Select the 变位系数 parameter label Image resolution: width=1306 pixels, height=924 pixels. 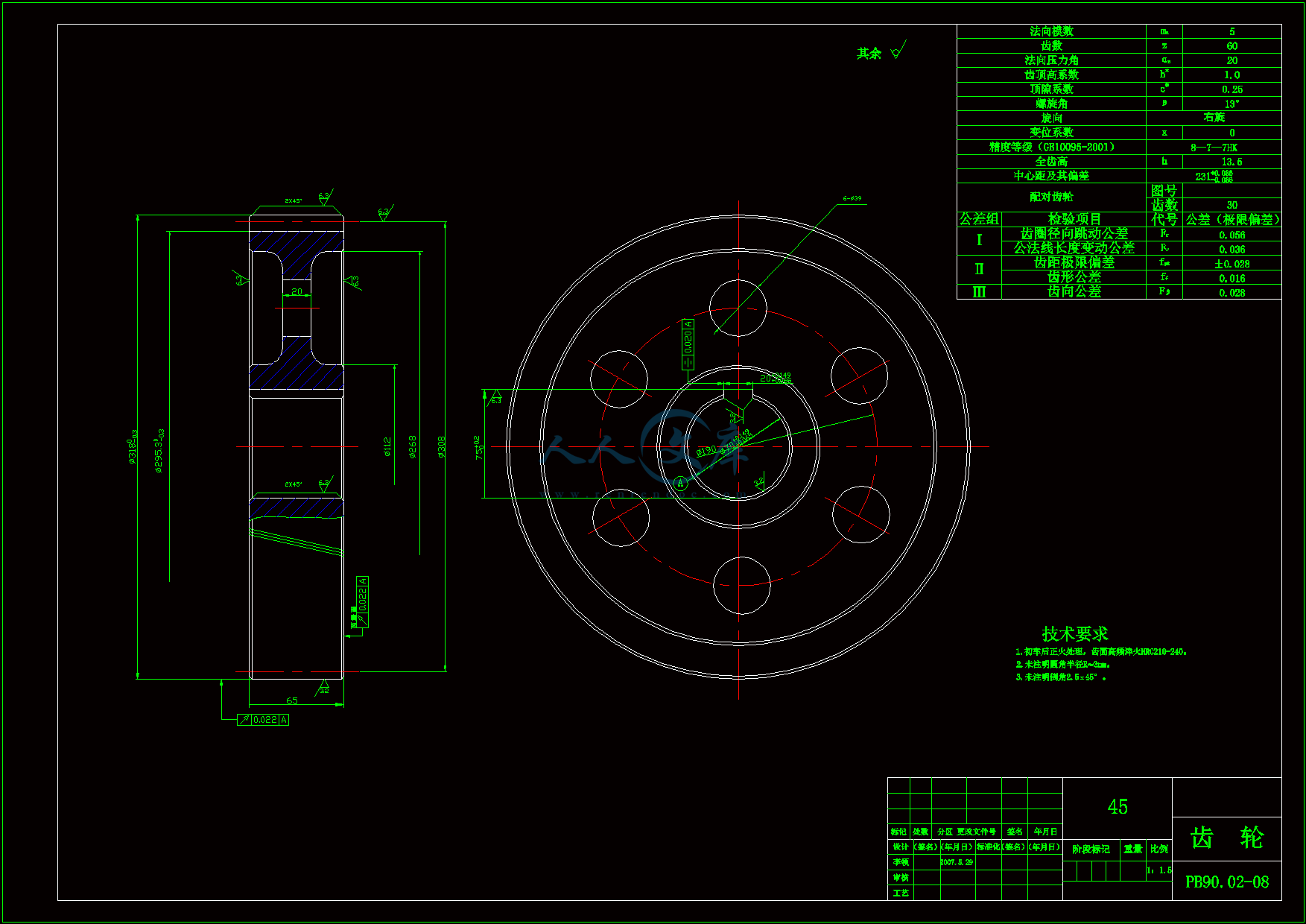pos(1051,132)
